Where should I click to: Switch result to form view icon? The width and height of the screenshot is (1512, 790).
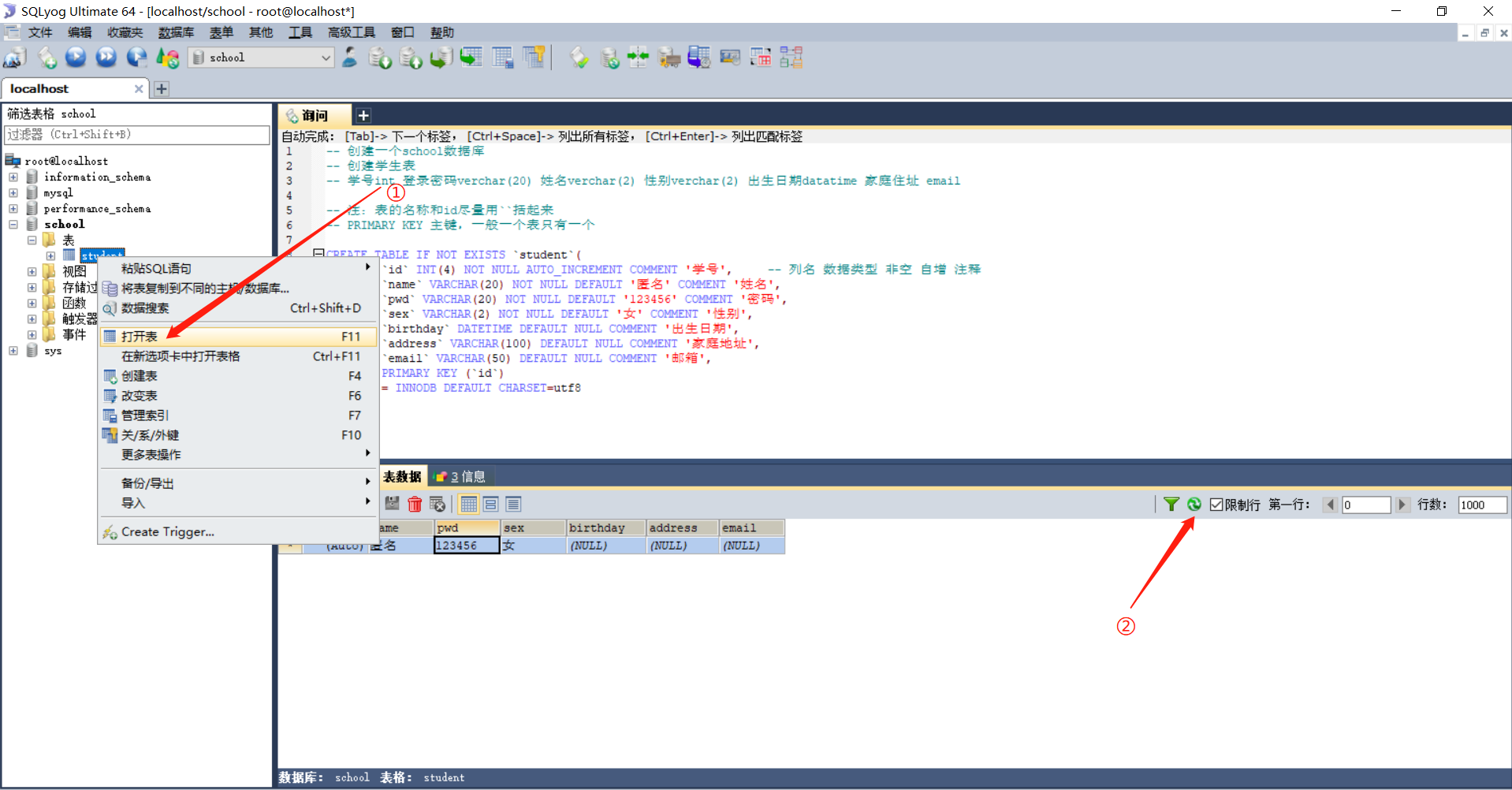click(491, 505)
